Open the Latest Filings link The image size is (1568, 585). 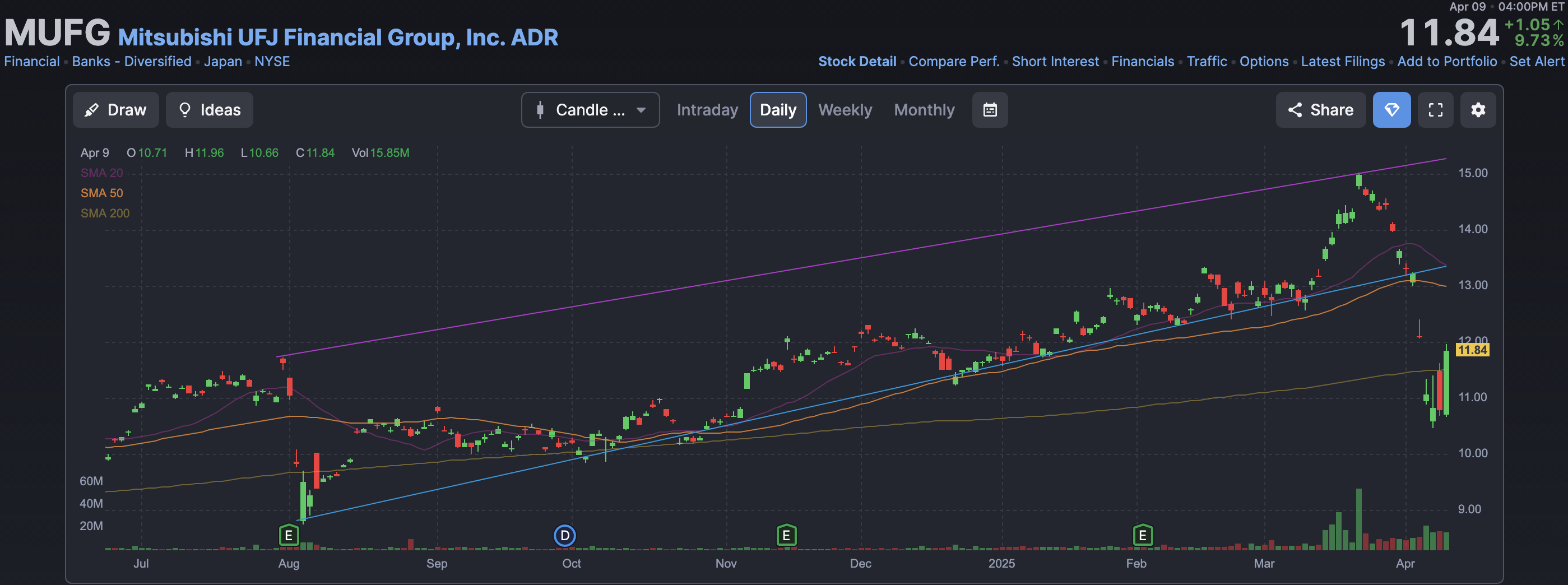(1342, 62)
